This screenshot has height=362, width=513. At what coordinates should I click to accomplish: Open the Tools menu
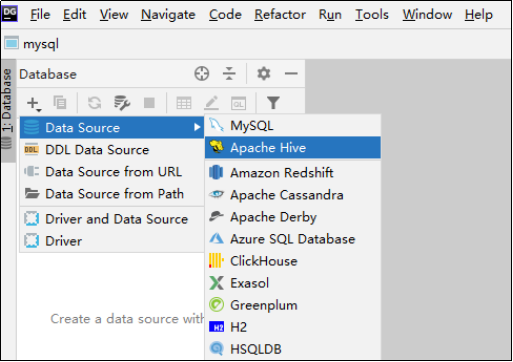click(x=372, y=14)
